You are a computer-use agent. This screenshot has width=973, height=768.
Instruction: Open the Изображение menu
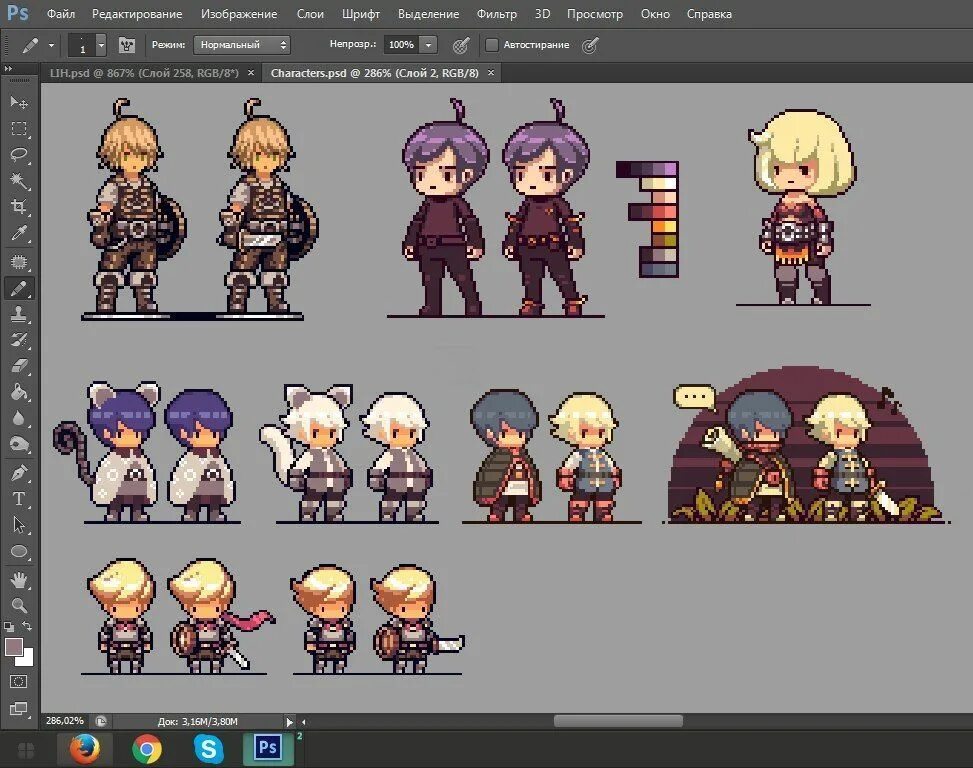pos(239,14)
